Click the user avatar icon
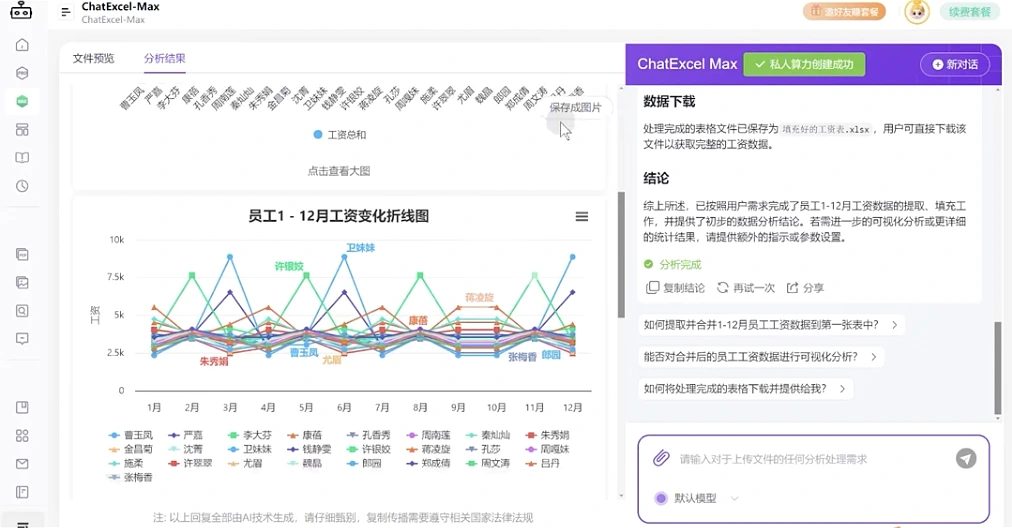This screenshot has width=1012, height=528. (916, 12)
